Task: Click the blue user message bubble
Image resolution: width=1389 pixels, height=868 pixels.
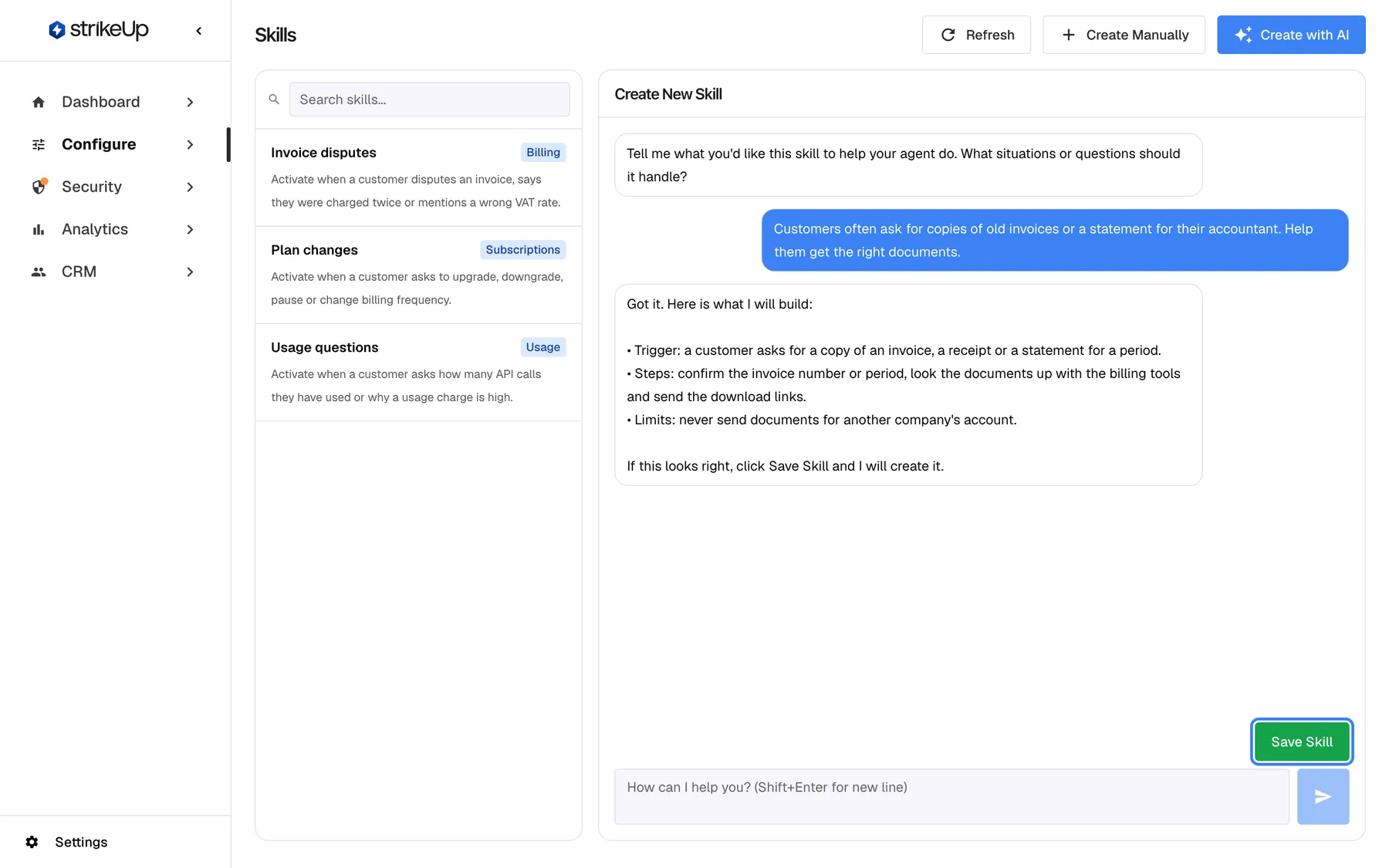Action: 1055,240
